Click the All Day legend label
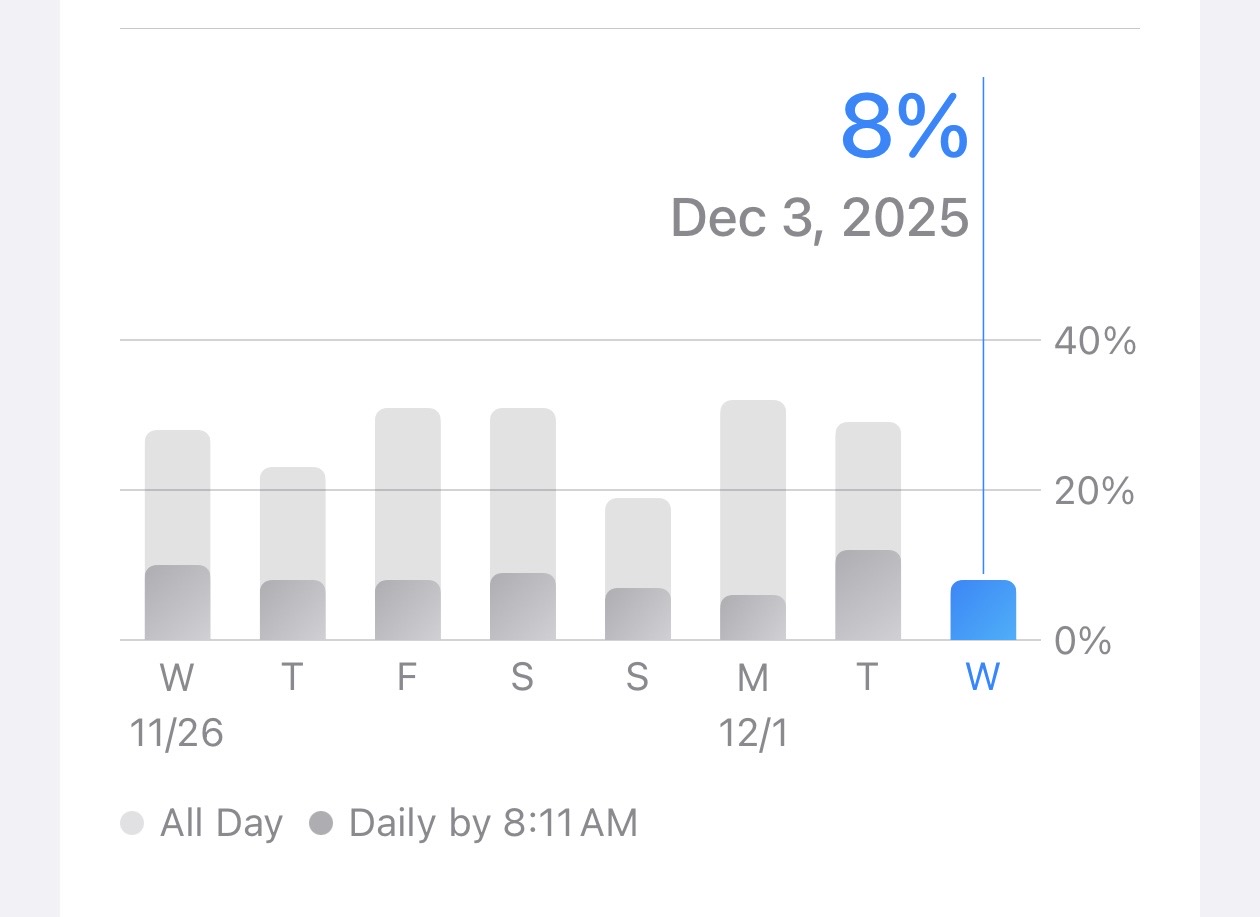The image size is (1260, 917). 222,824
